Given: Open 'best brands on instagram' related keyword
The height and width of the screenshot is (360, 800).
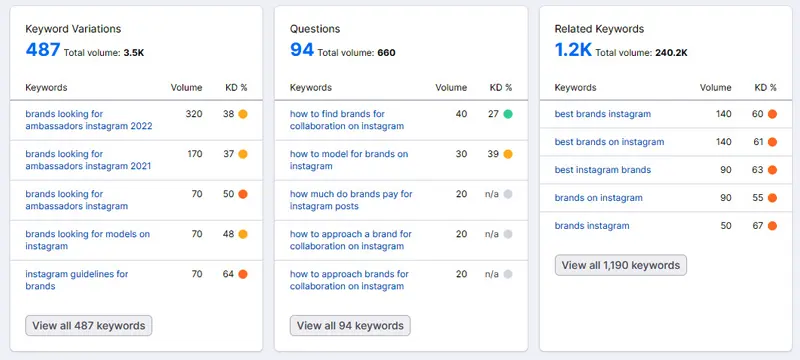Looking at the screenshot, I should click(x=609, y=142).
